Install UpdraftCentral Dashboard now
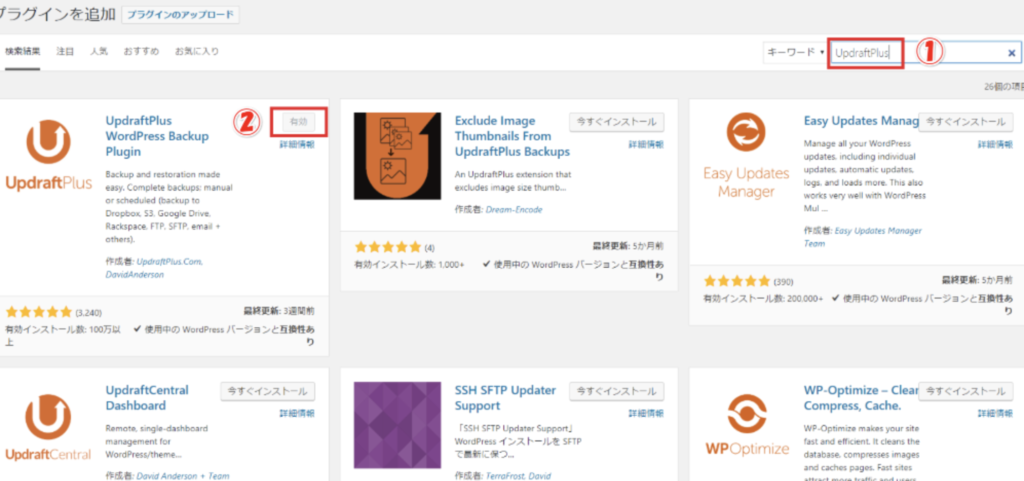The height and width of the screenshot is (481, 1024). click(268, 391)
